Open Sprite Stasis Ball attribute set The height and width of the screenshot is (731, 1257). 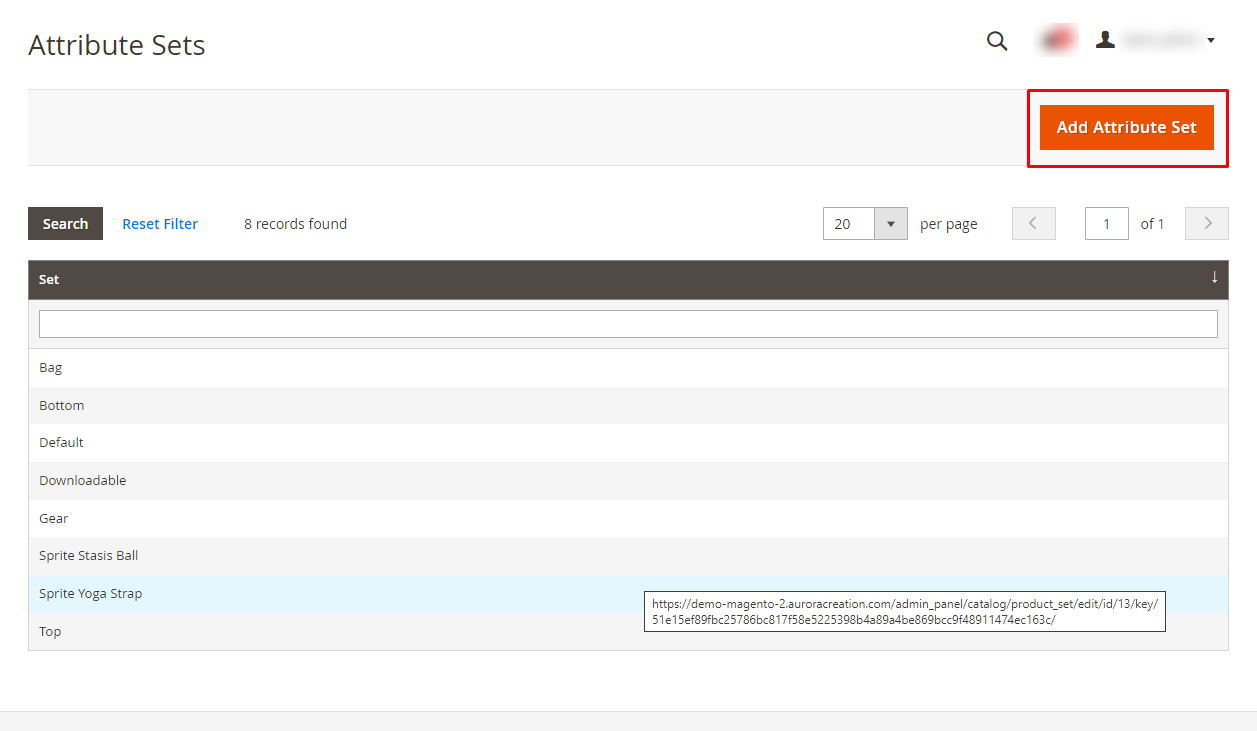point(89,556)
